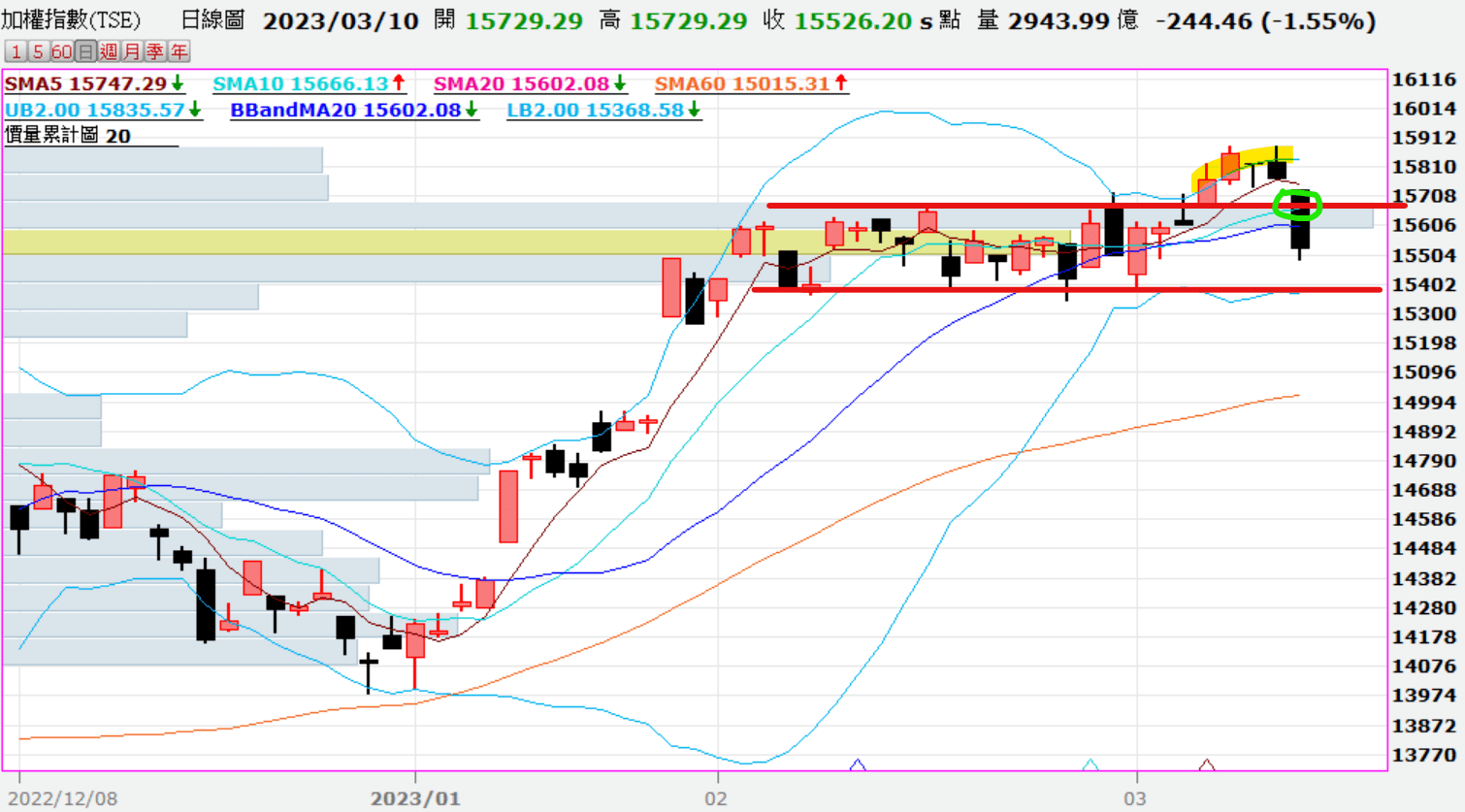Click the 價量累計圖 20 label

[68, 136]
